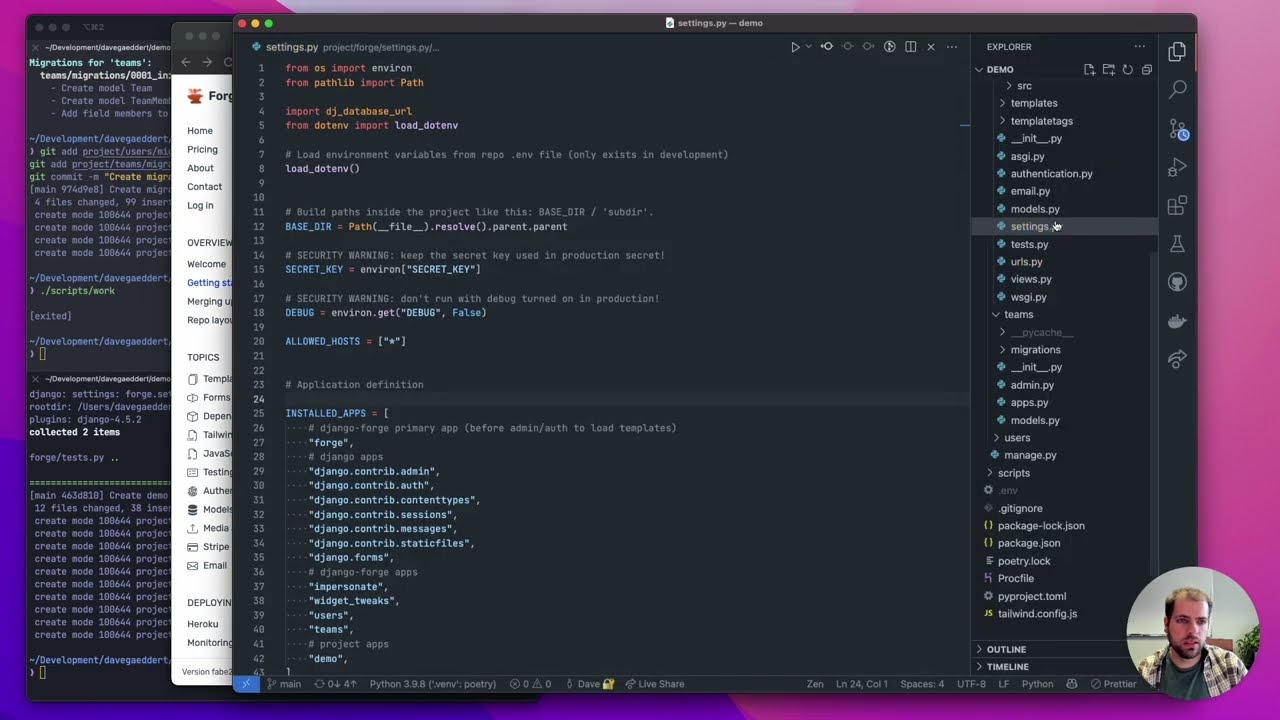Change indentation via Spaces: 4

[x=921, y=684]
